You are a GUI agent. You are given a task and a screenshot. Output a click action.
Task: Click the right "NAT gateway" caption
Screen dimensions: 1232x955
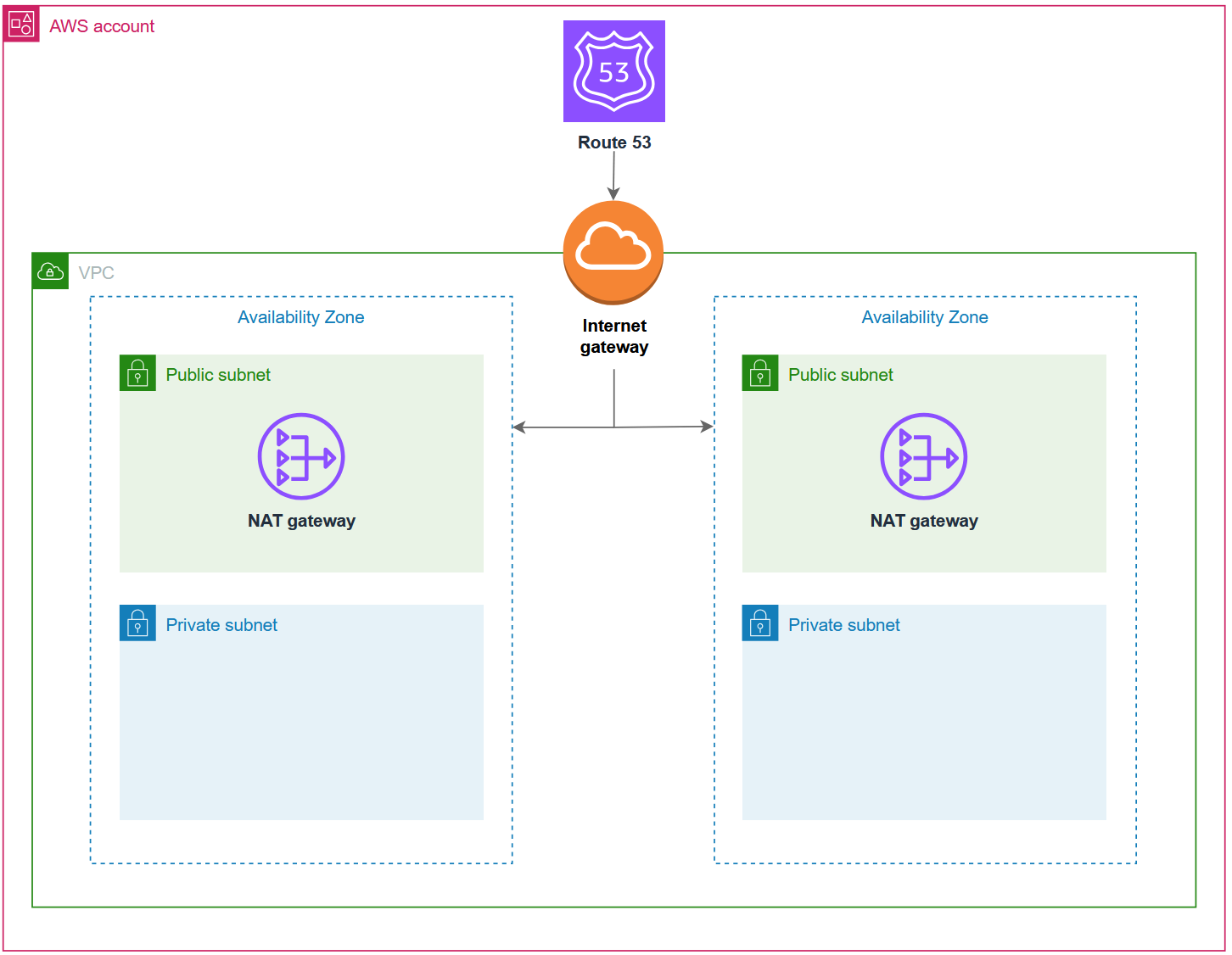(924, 521)
